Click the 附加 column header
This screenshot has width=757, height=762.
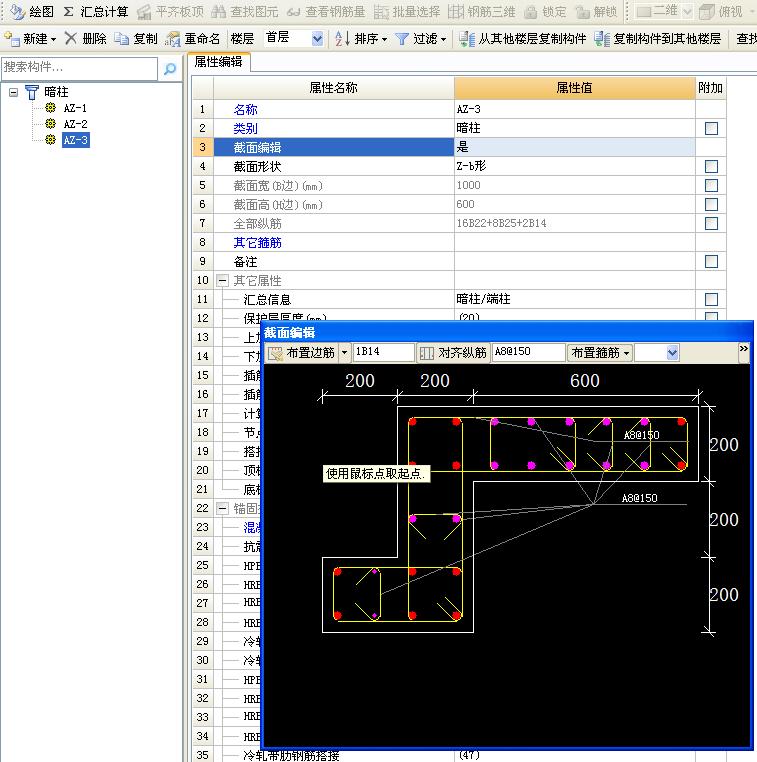[710, 88]
